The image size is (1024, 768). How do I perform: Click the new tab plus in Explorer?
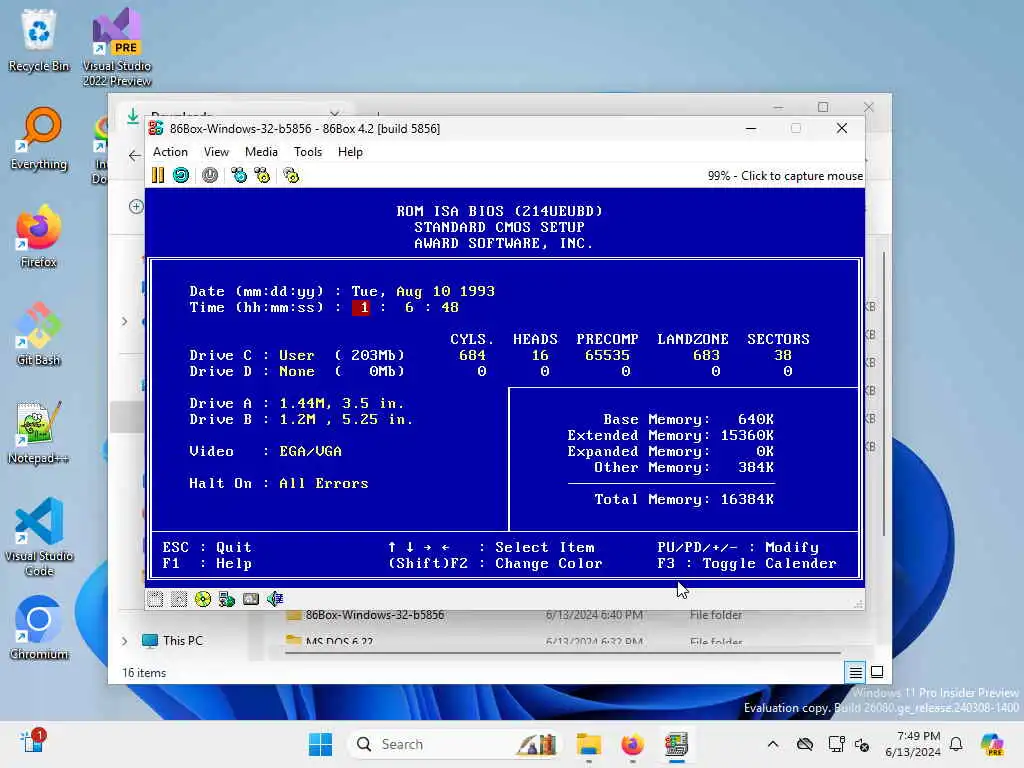click(x=377, y=115)
